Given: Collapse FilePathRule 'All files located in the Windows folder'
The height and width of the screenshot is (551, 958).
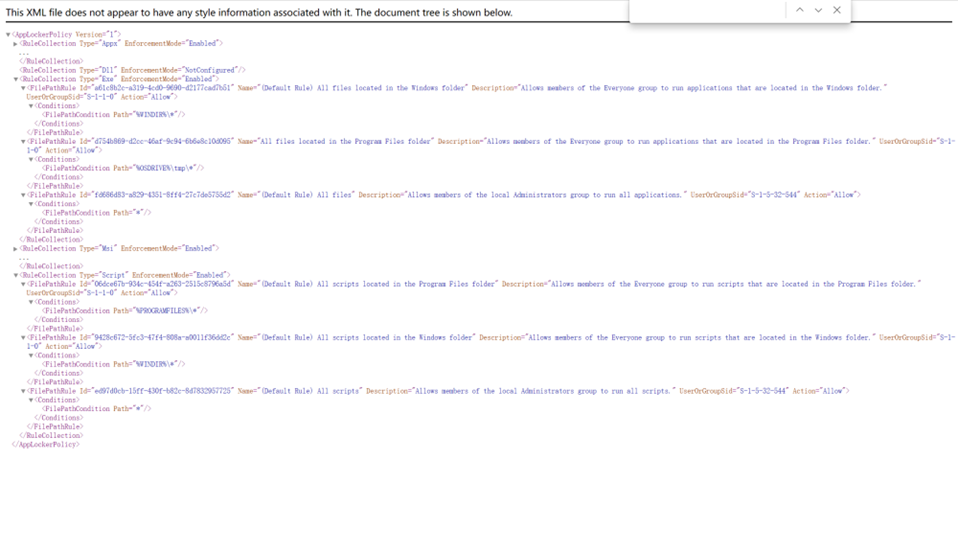Looking at the screenshot, I should 23,89.
